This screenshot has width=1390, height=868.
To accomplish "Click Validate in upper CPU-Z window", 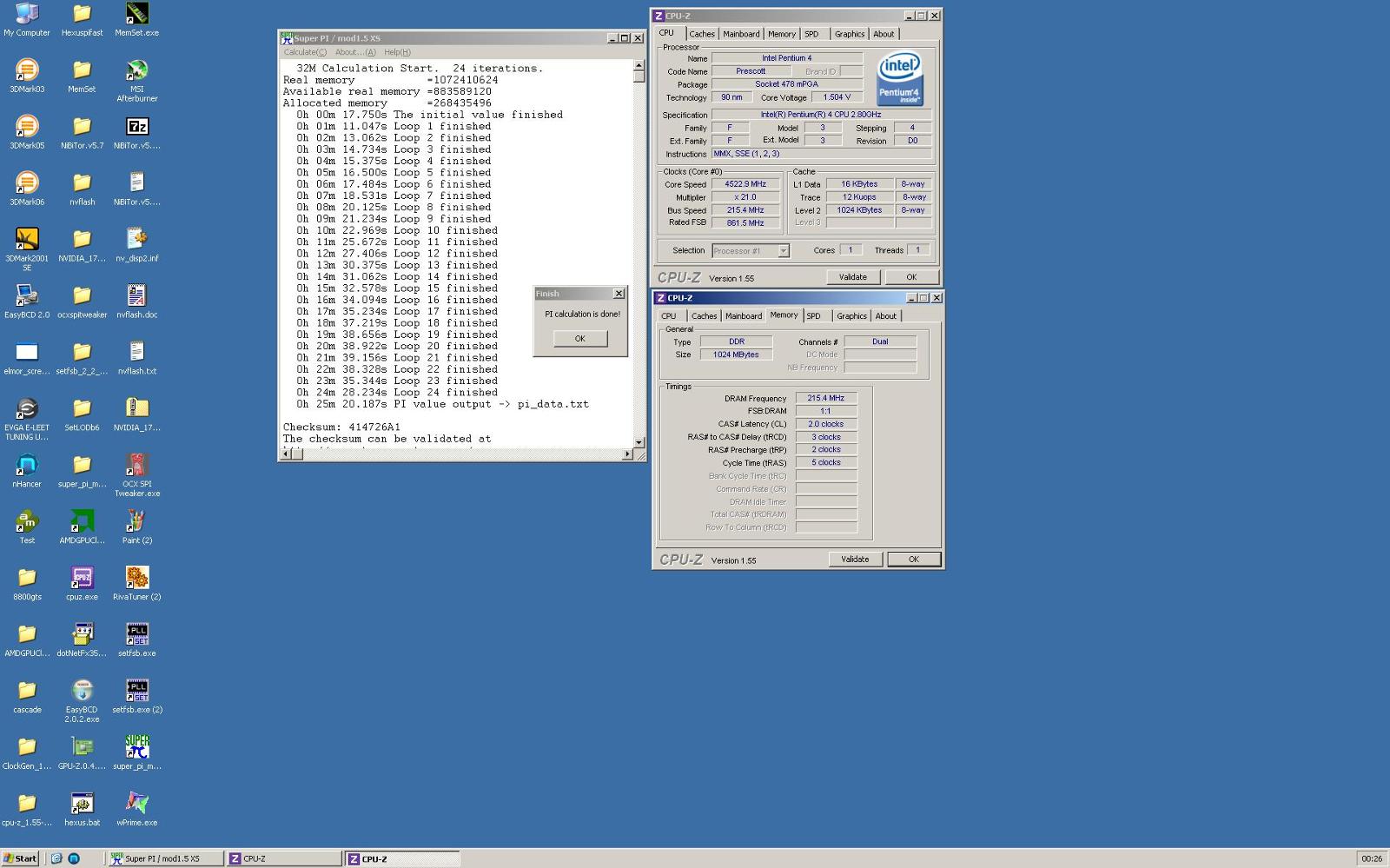I will 853,277.
